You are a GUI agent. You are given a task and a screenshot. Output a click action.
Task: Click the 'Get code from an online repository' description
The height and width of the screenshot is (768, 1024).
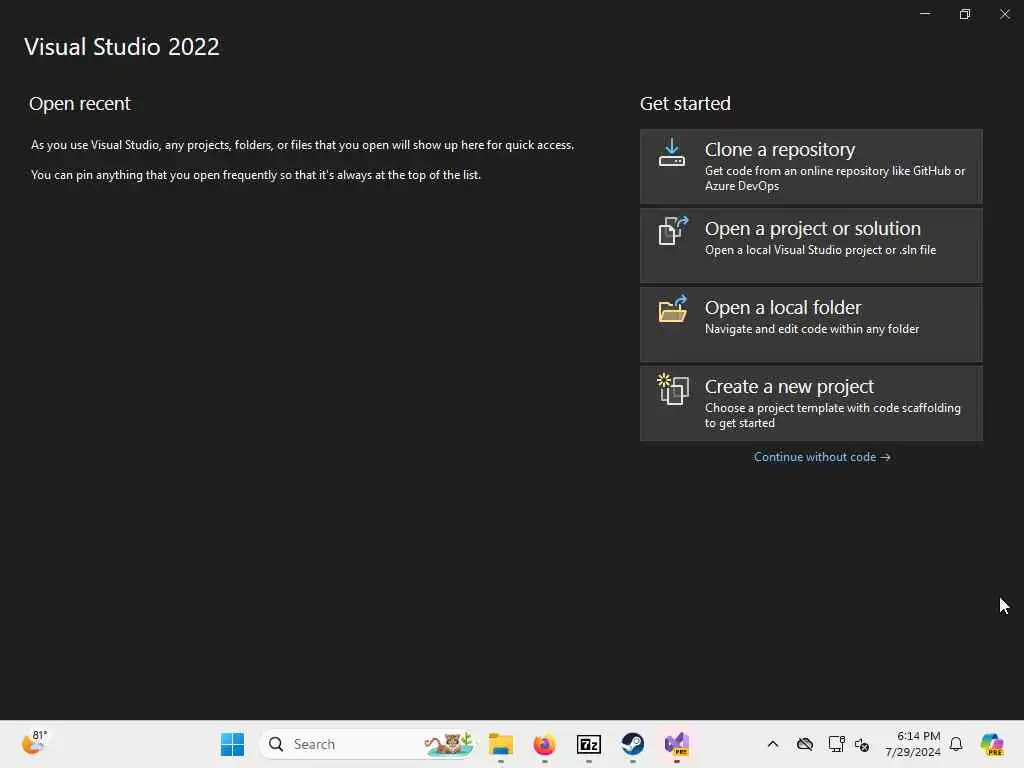(x=835, y=178)
